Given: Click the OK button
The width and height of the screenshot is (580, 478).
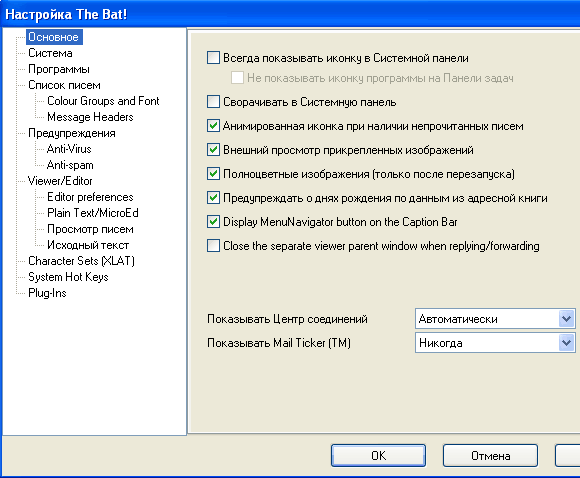Looking at the screenshot, I should coord(378,455).
